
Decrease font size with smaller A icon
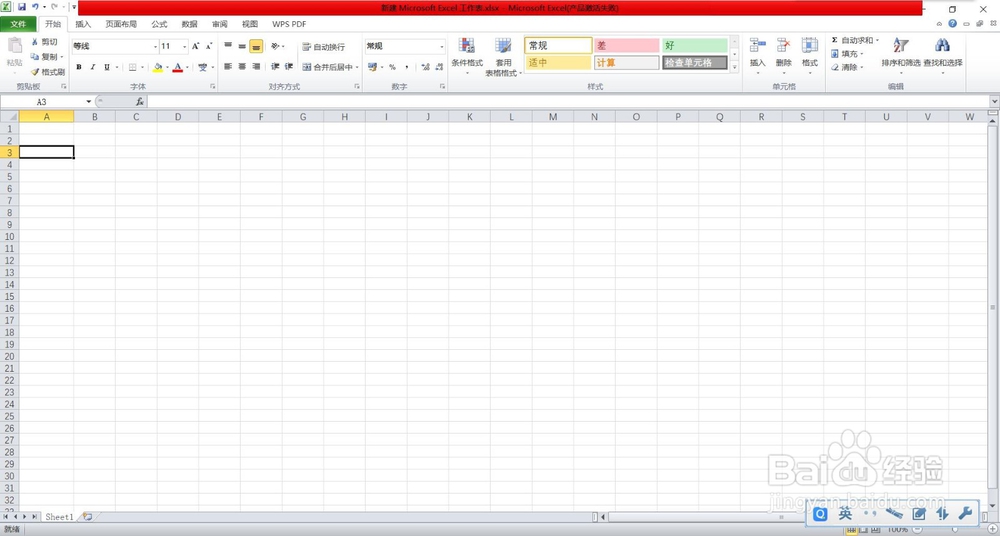point(209,47)
